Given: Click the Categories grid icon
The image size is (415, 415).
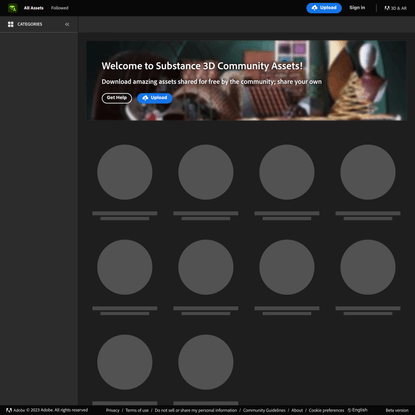Looking at the screenshot, I should point(11,24).
